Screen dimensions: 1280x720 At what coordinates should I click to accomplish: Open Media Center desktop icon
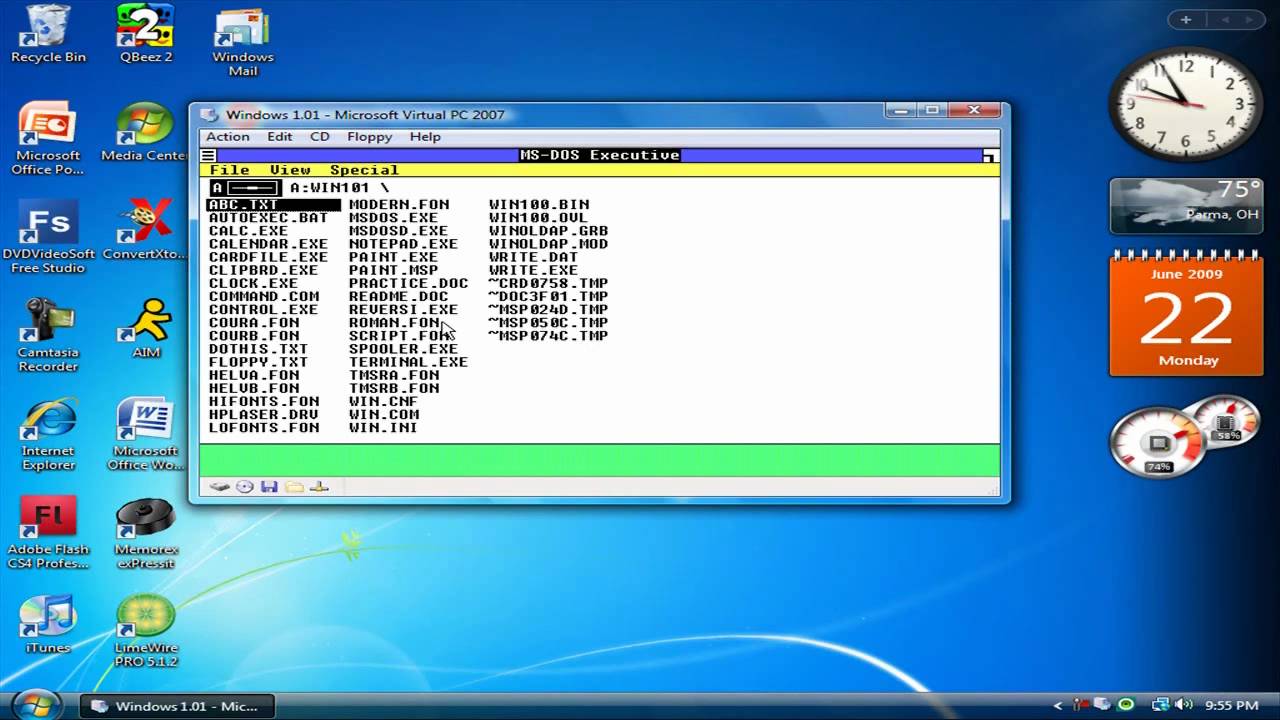146,132
